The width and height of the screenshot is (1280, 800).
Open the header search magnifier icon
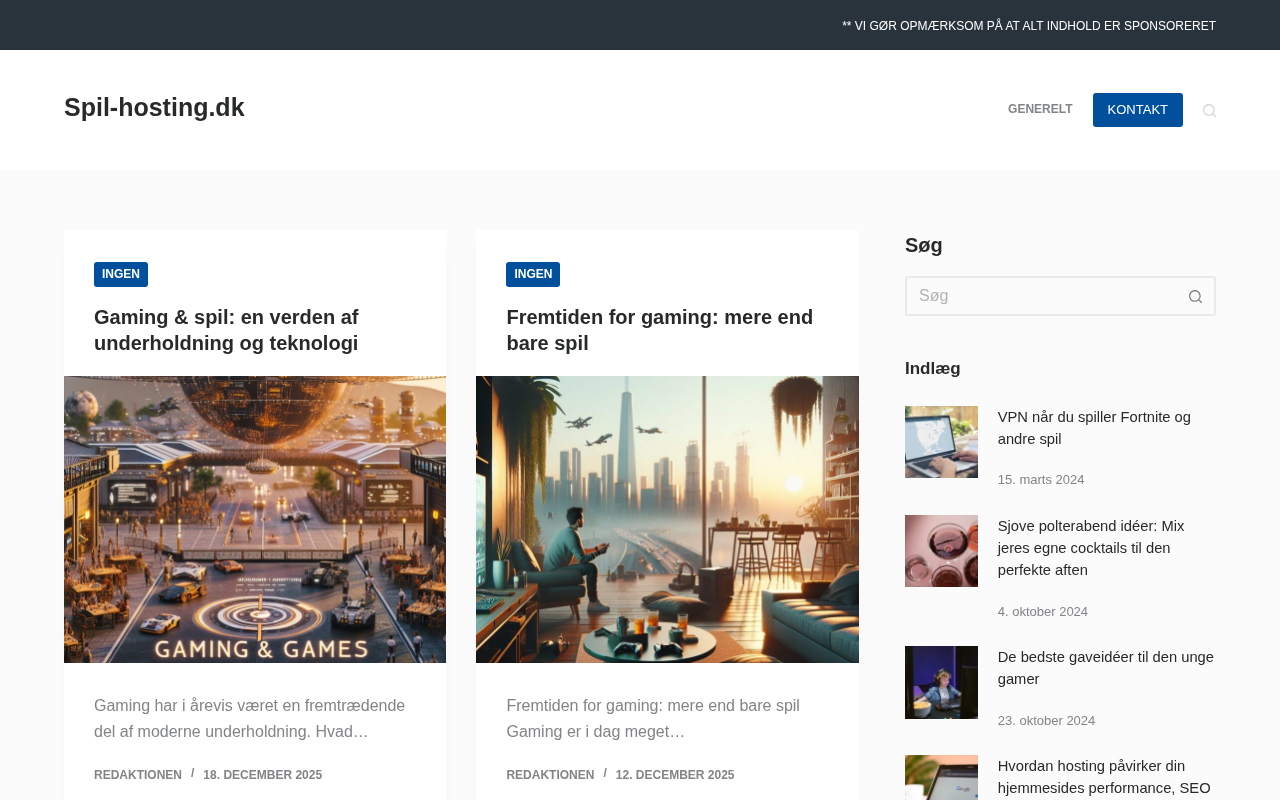(1209, 110)
